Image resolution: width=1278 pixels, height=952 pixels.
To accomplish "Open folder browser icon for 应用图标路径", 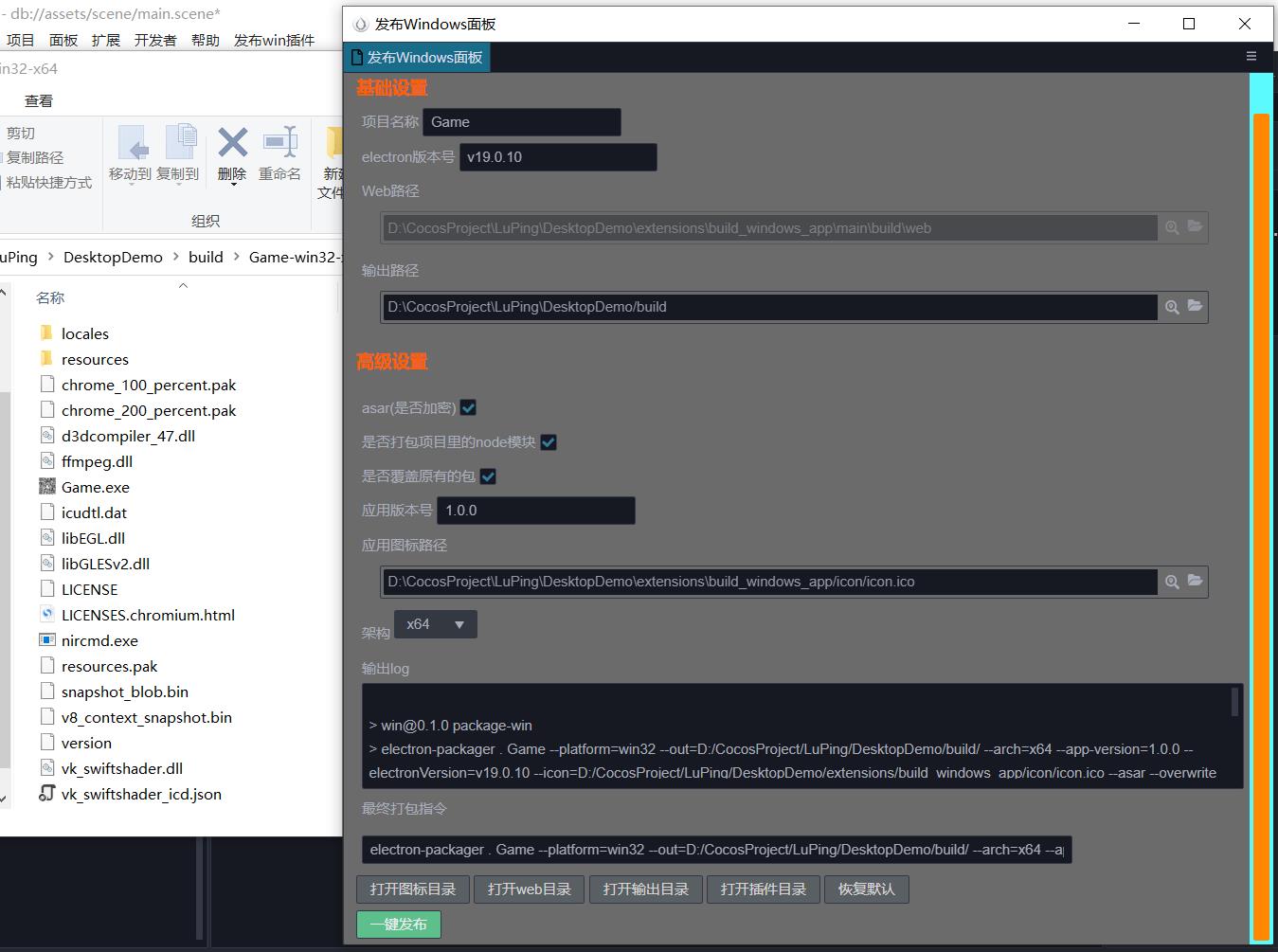I will [x=1195, y=582].
